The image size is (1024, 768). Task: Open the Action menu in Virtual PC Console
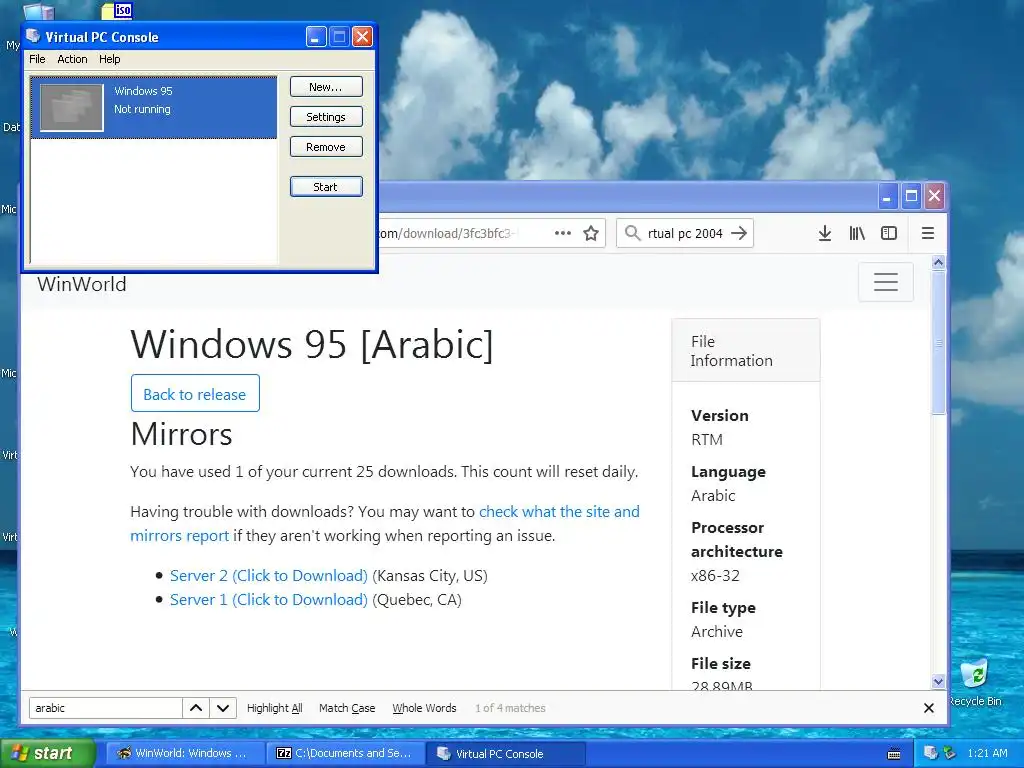coord(72,59)
